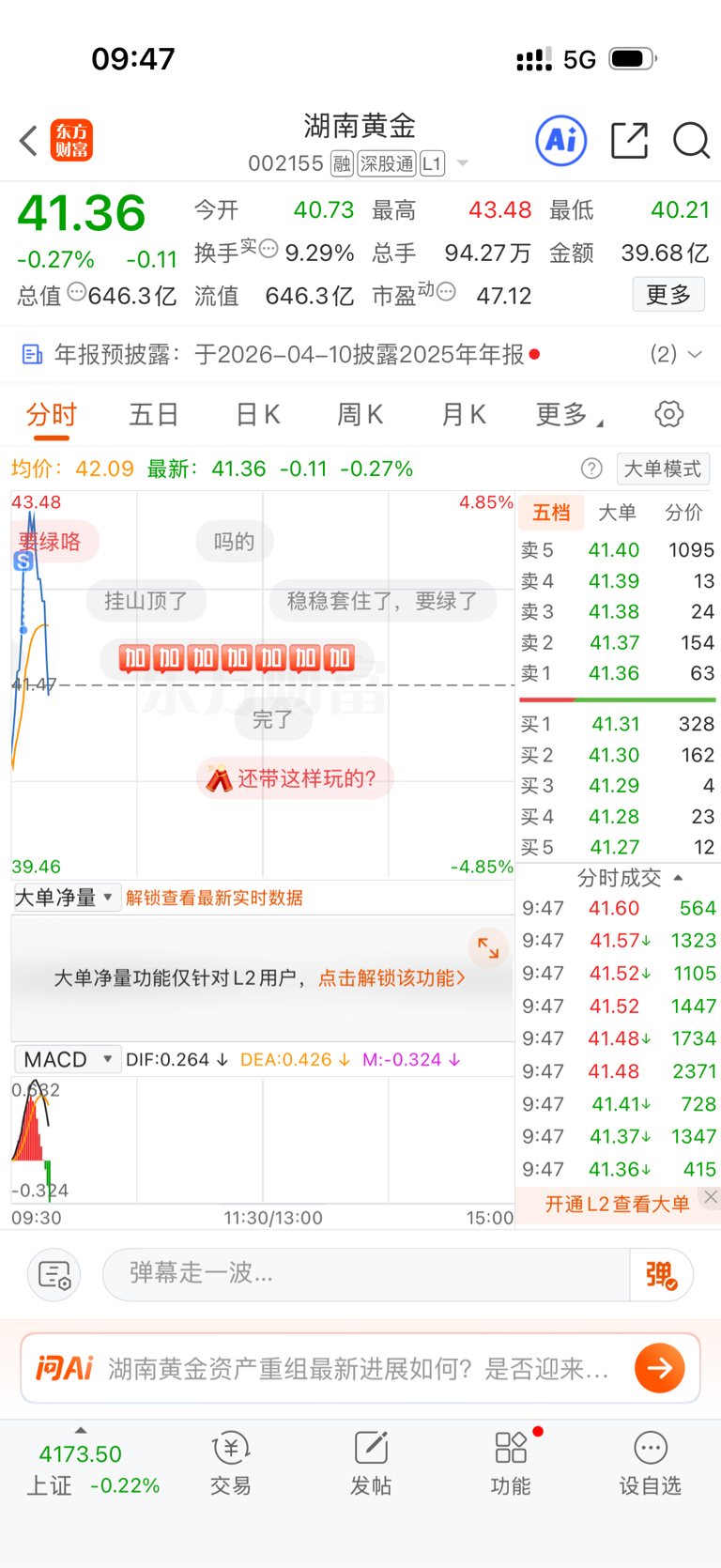
Task: Tap 点击解锁该功能 link
Action: (391, 977)
